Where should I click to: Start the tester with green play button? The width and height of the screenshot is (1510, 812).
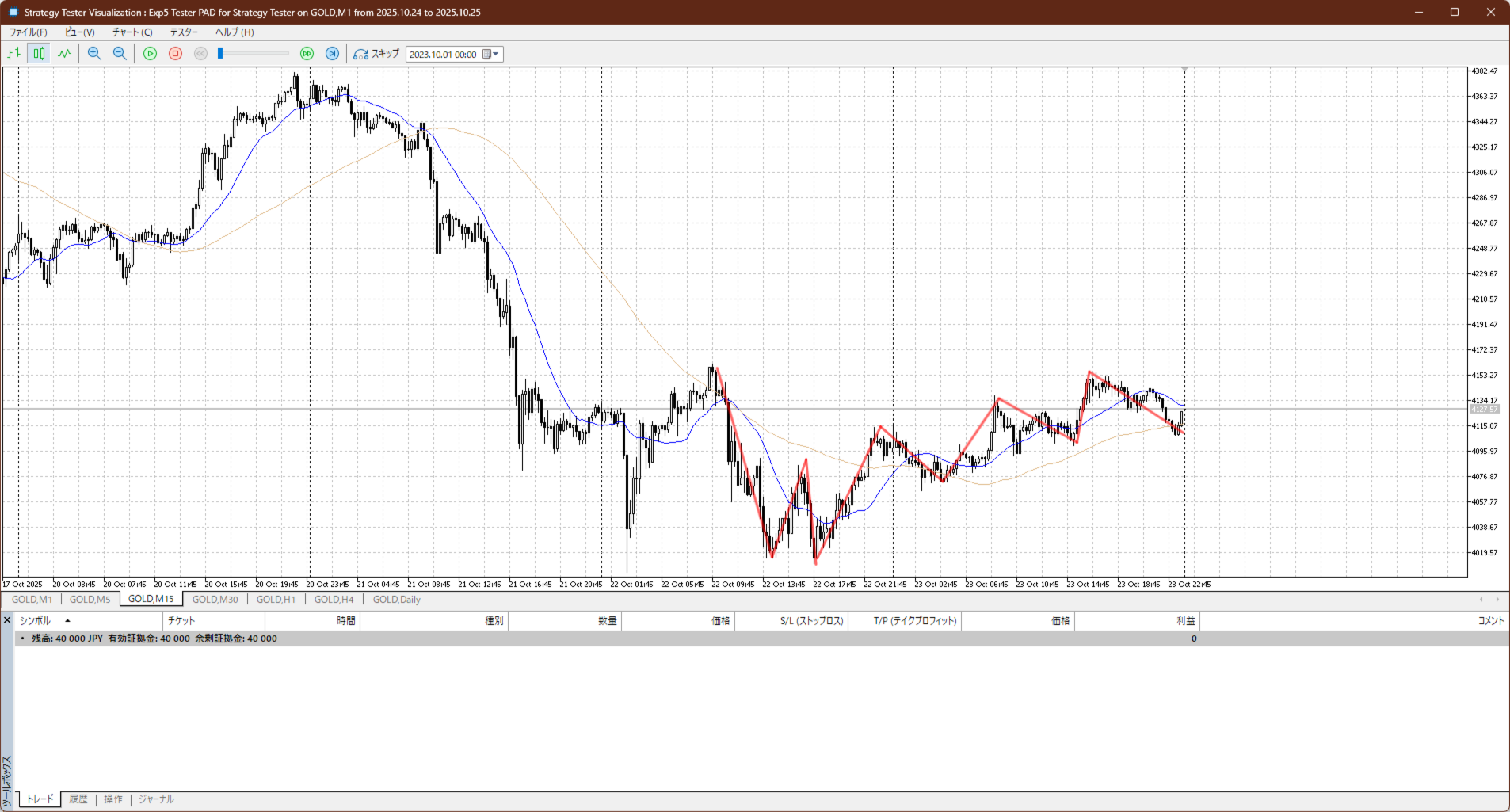(150, 54)
